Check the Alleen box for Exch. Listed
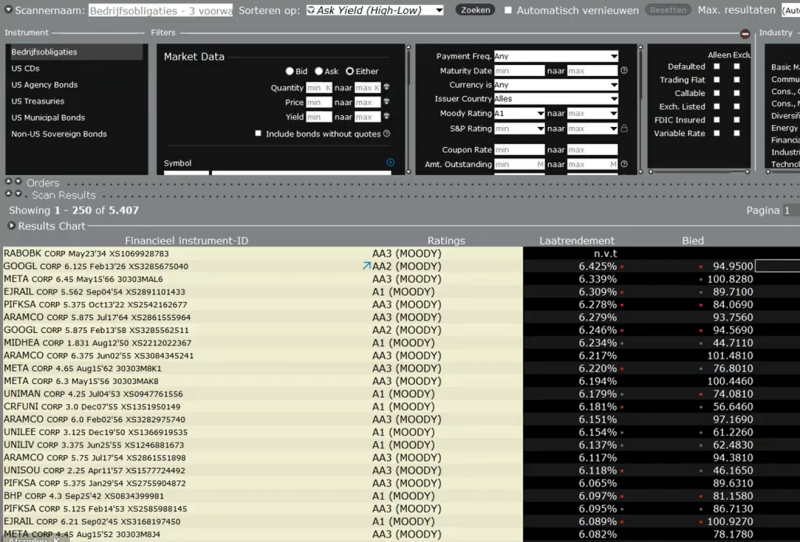800x542 pixels. point(717,106)
